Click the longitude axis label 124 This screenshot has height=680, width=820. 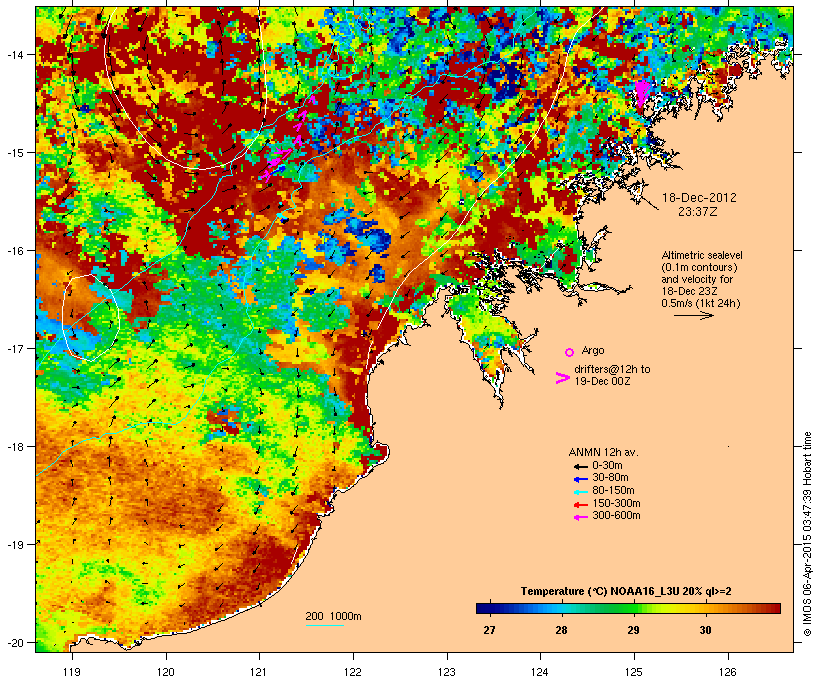tap(540, 672)
